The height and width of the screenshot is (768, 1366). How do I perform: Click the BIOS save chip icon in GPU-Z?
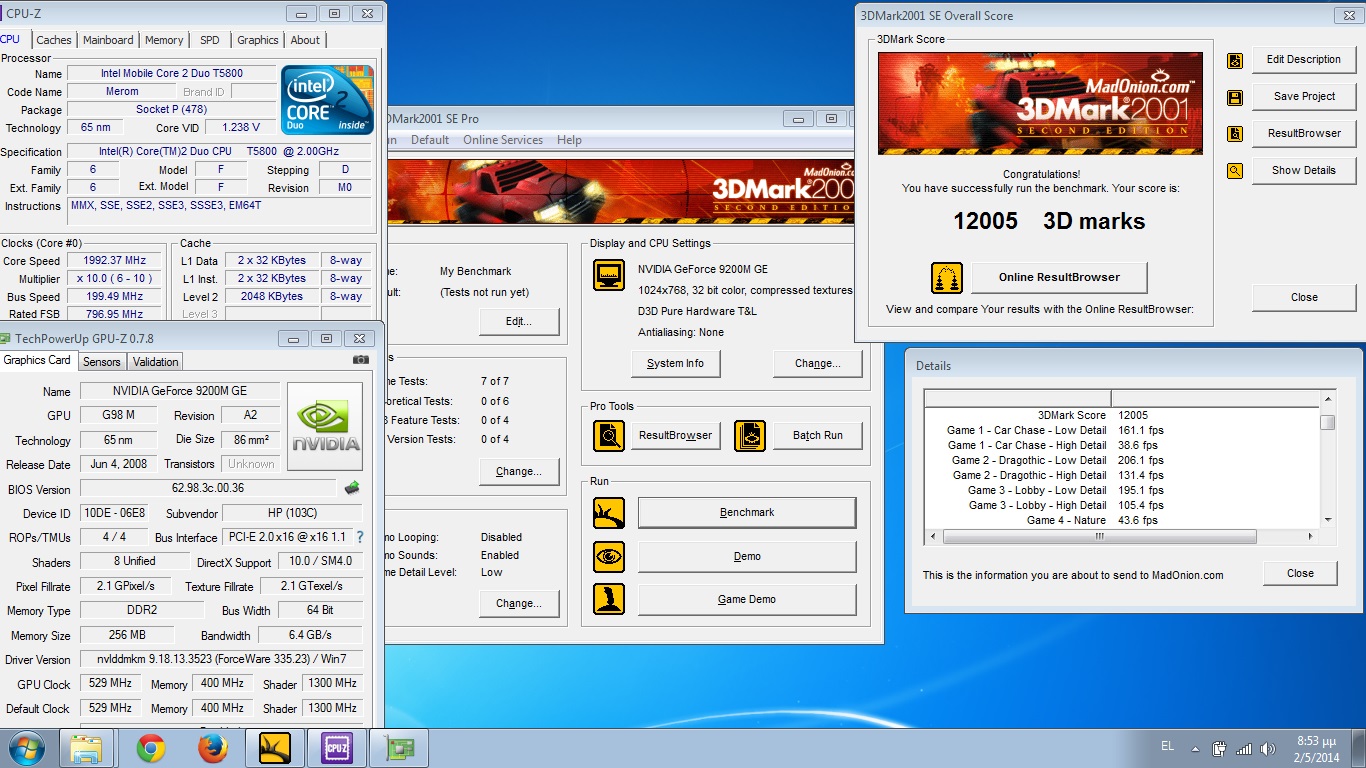[352, 488]
